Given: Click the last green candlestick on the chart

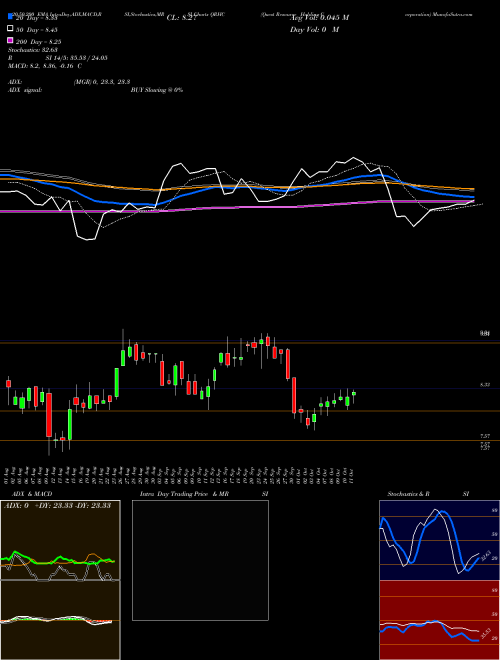Looking at the screenshot, I should (354, 396).
